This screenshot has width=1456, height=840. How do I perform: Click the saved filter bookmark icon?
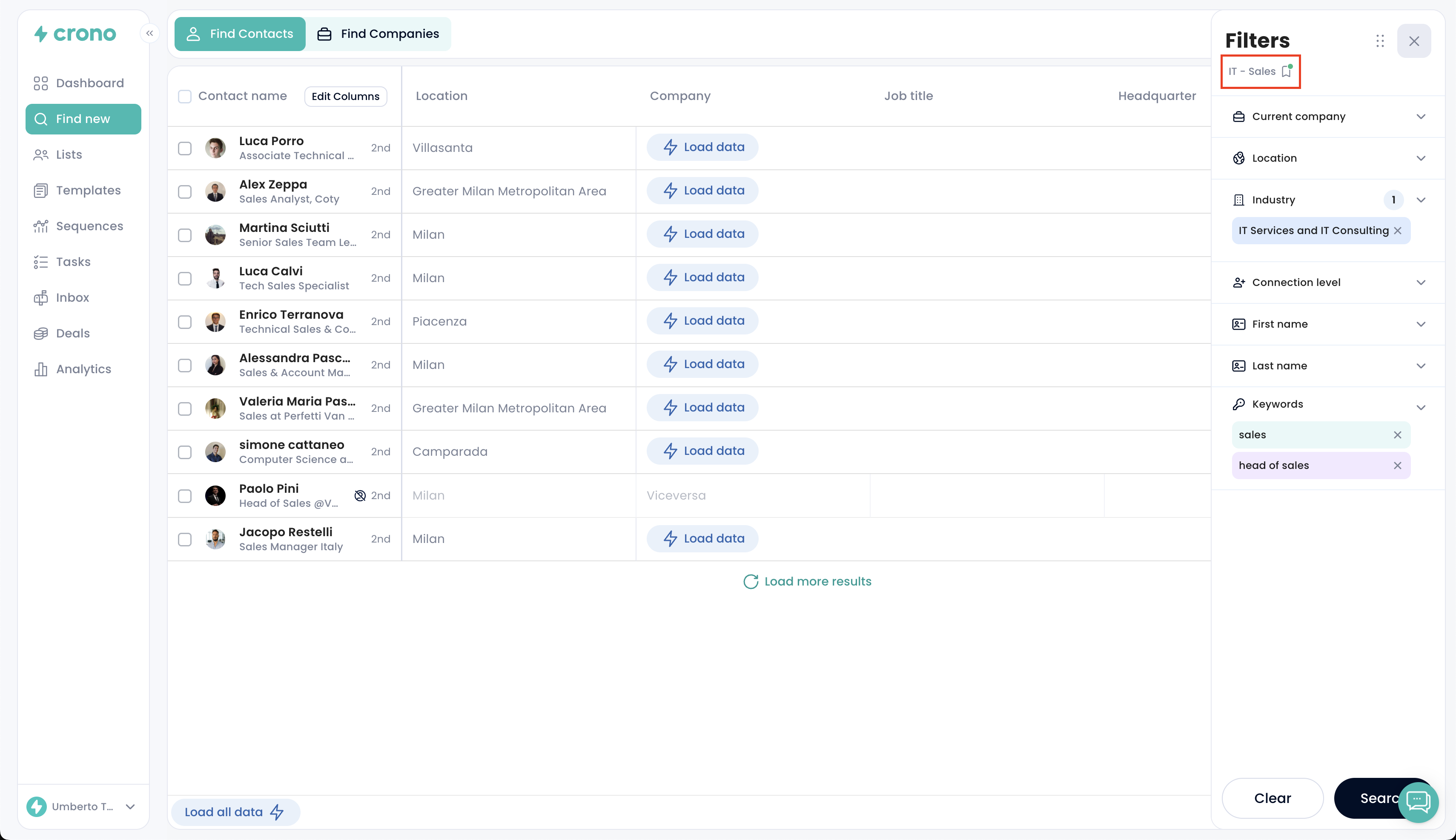[1286, 71]
